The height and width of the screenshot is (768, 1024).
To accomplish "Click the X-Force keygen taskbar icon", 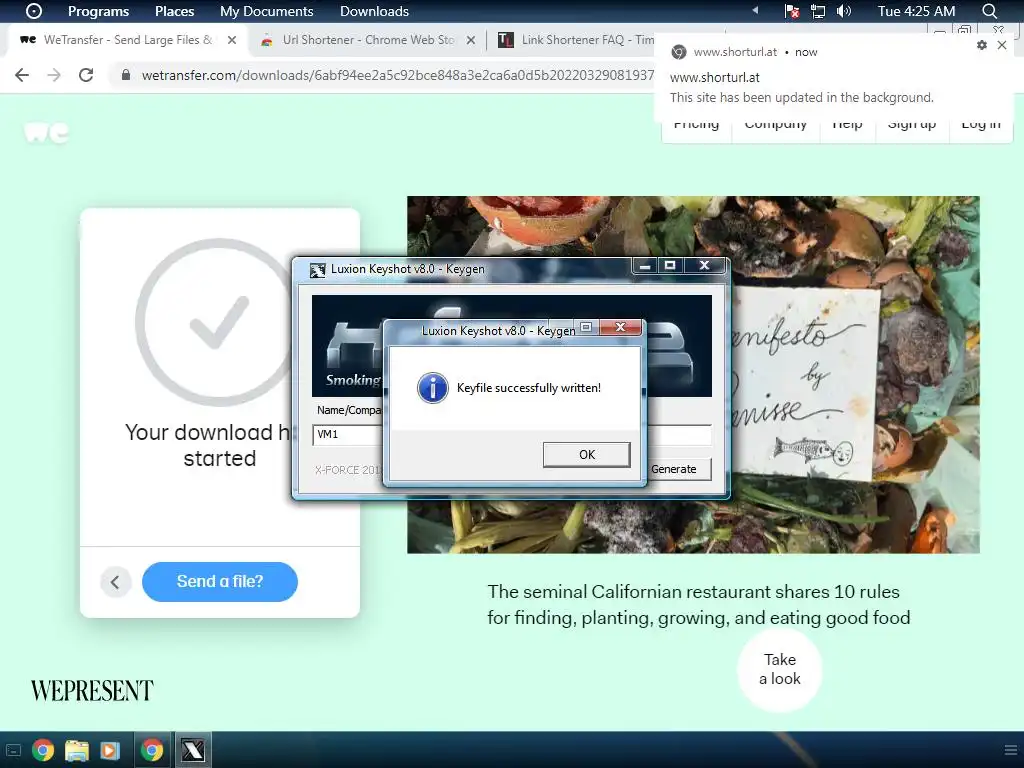I will click(x=193, y=750).
